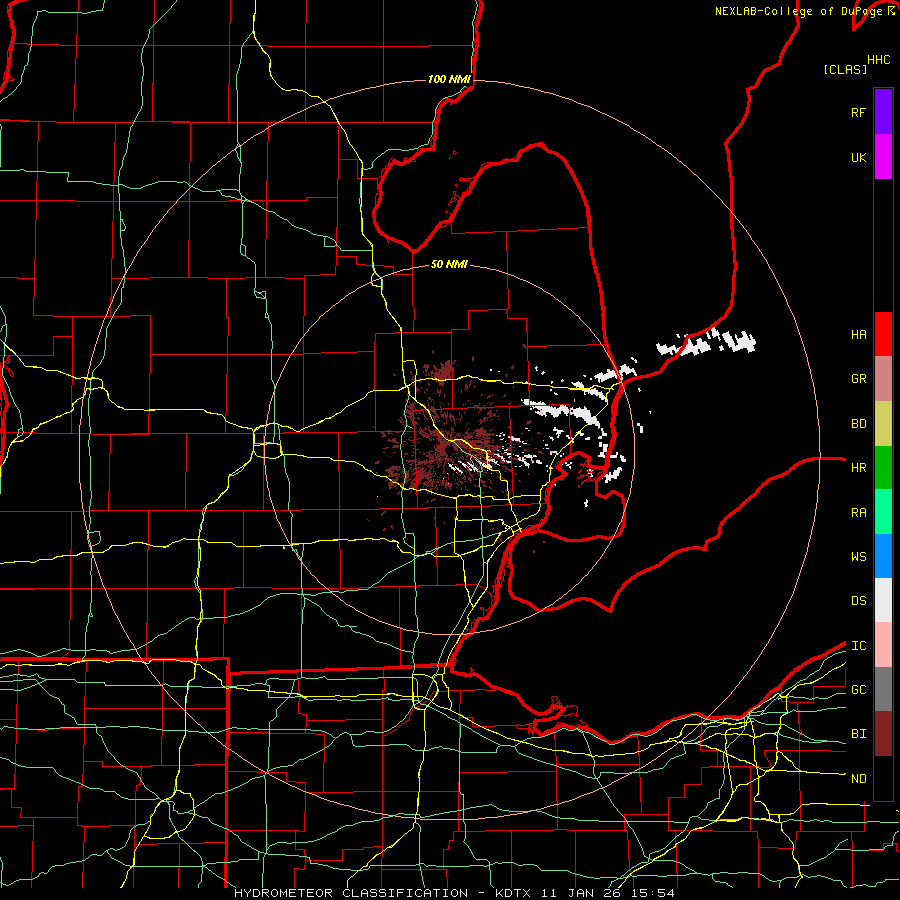
Task: Click the 'IC' legend label text
Action: click(858, 646)
